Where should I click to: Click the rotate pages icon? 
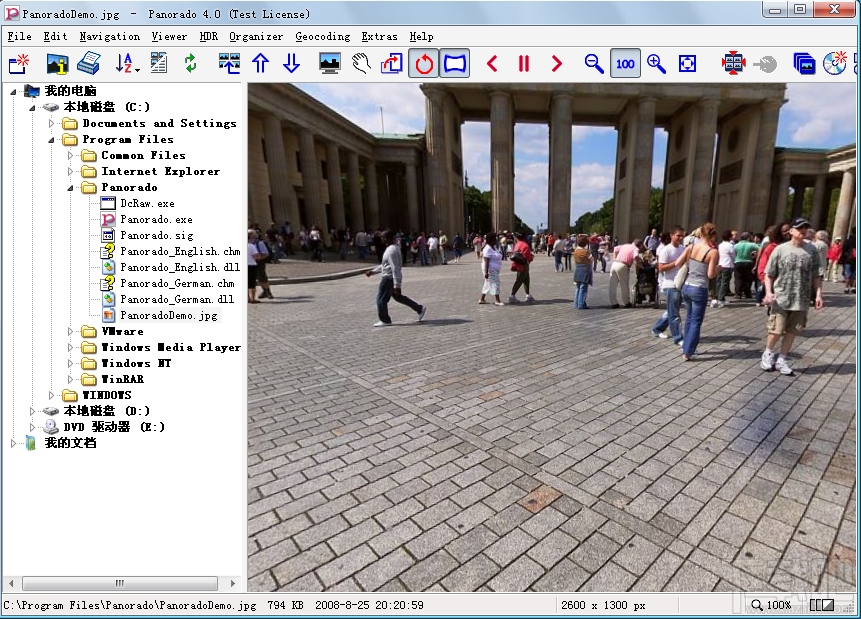pyautogui.click(x=392, y=64)
